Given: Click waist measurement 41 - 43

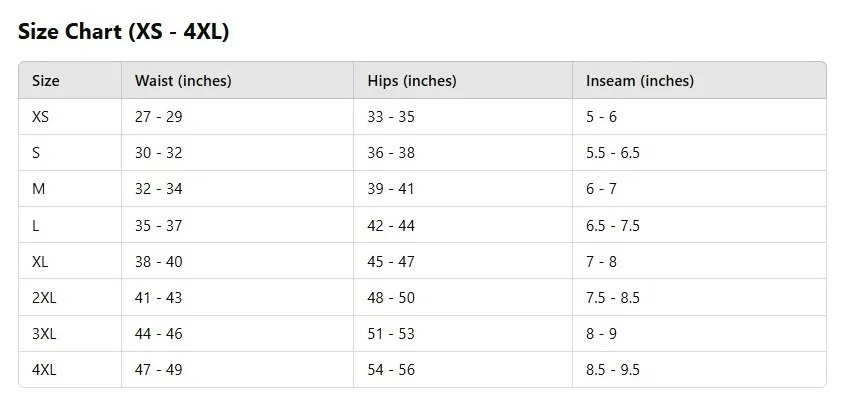Looking at the screenshot, I should (159, 297).
